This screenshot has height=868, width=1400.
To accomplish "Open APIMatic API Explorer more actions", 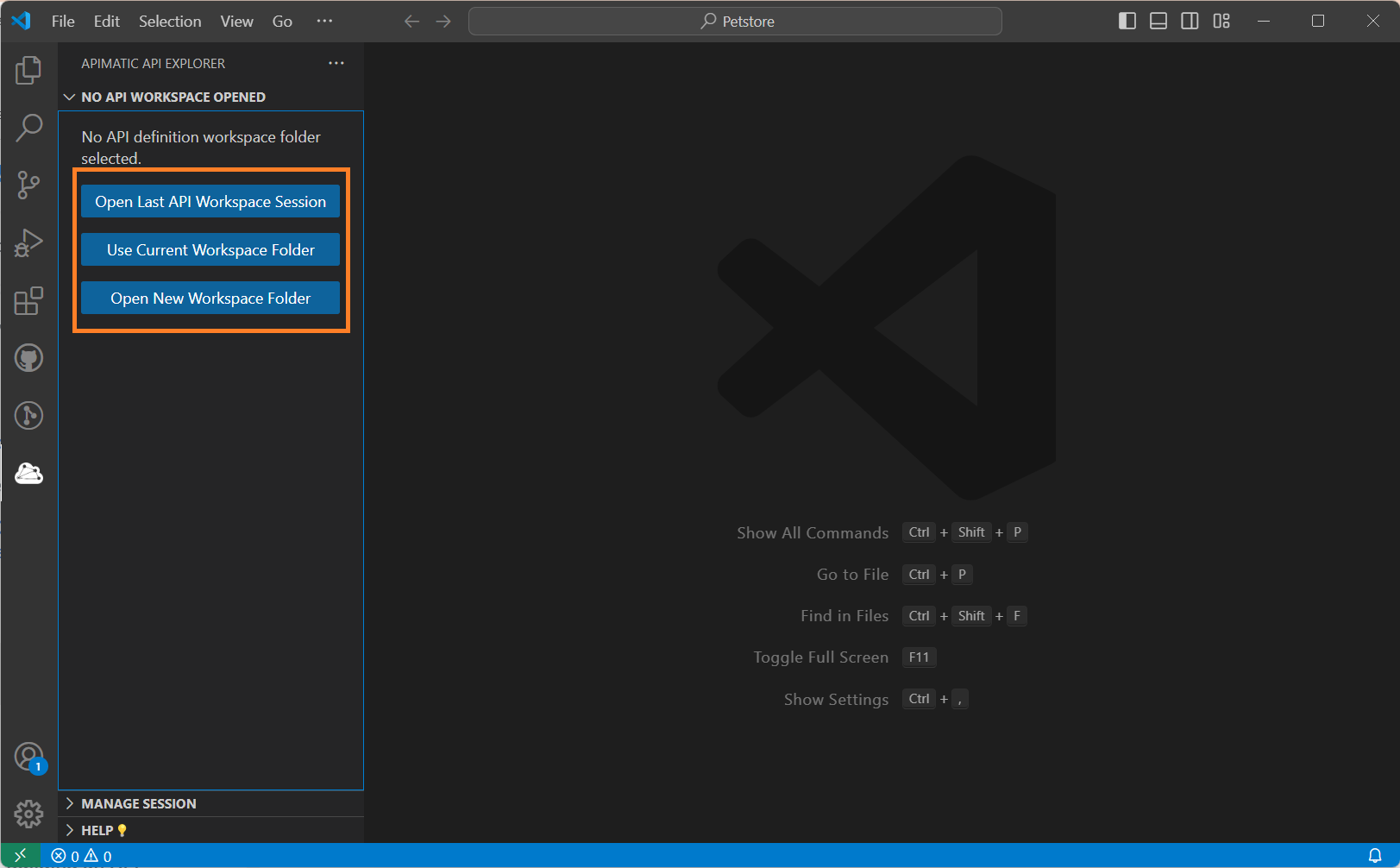I will (x=336, y=63).
